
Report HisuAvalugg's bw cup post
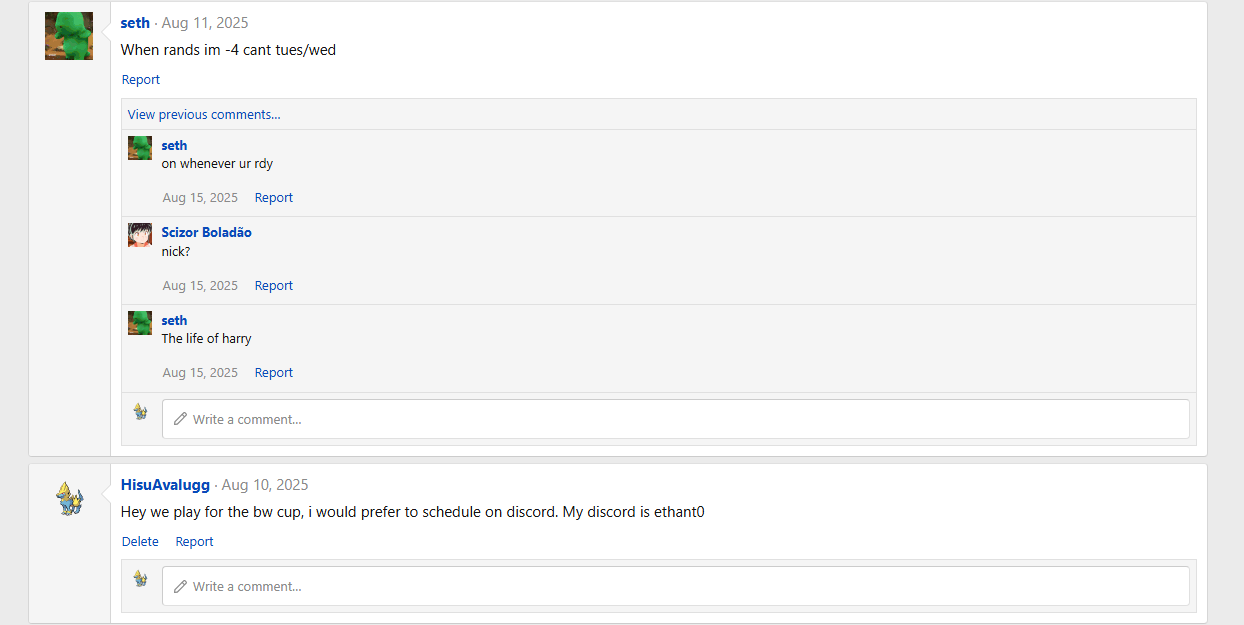pos(194,541)
